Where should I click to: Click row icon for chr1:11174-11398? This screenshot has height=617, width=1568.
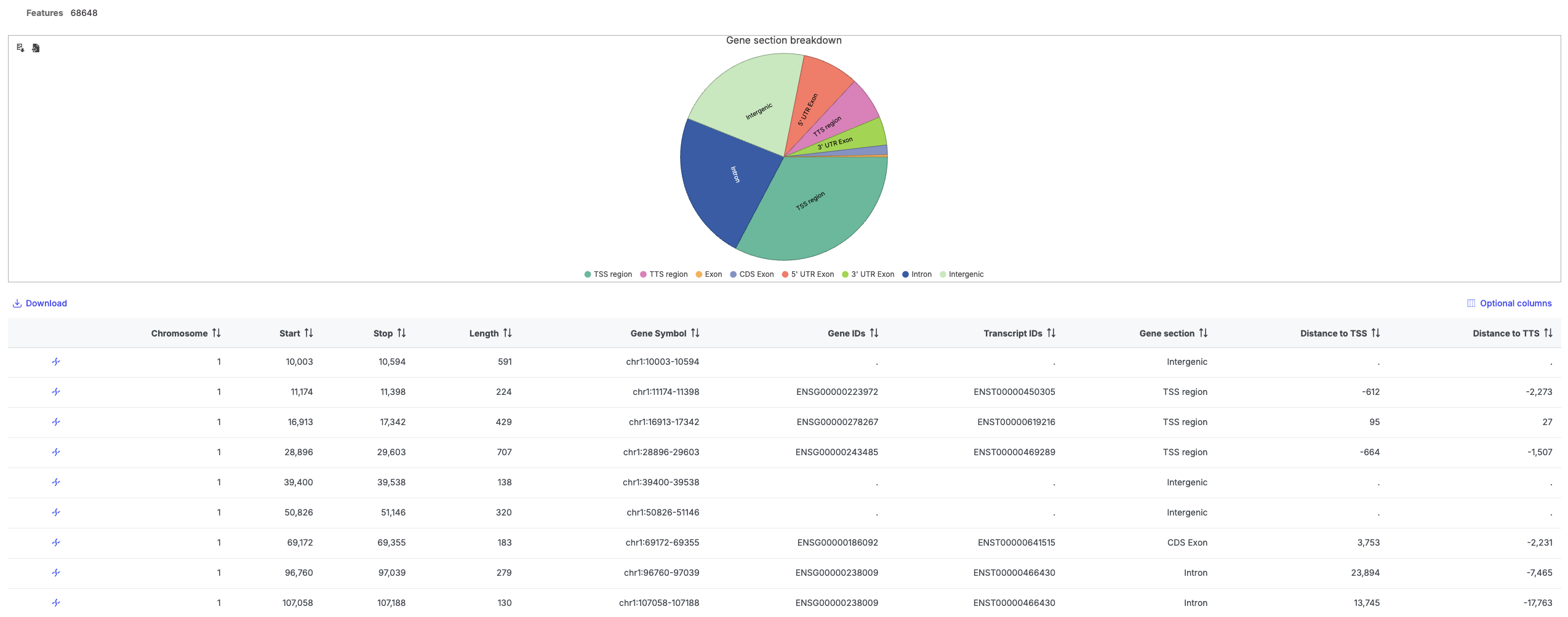[56, 392]
